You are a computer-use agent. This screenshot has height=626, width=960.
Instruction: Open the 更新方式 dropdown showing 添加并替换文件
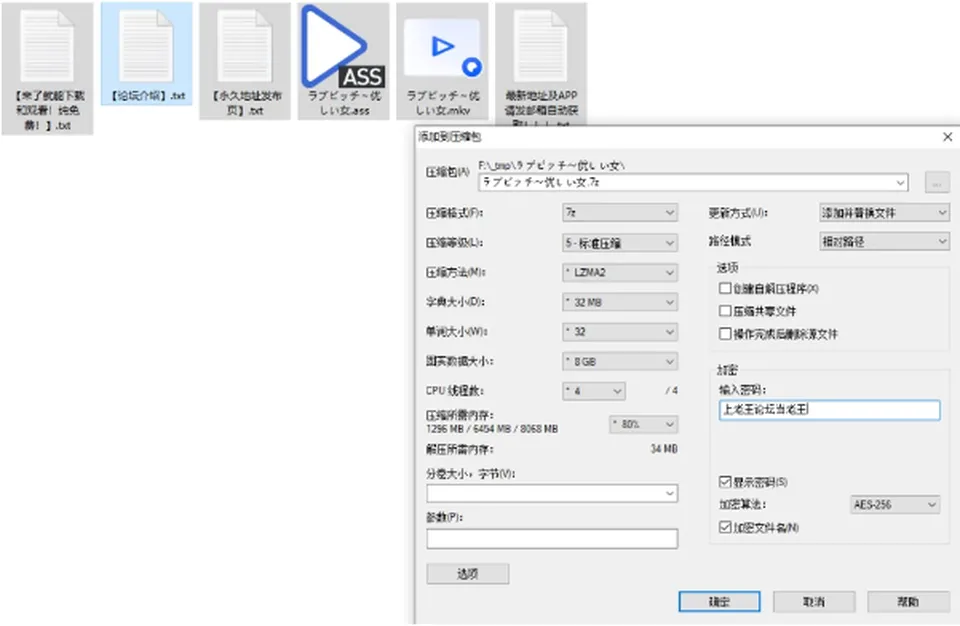point(884,213)
